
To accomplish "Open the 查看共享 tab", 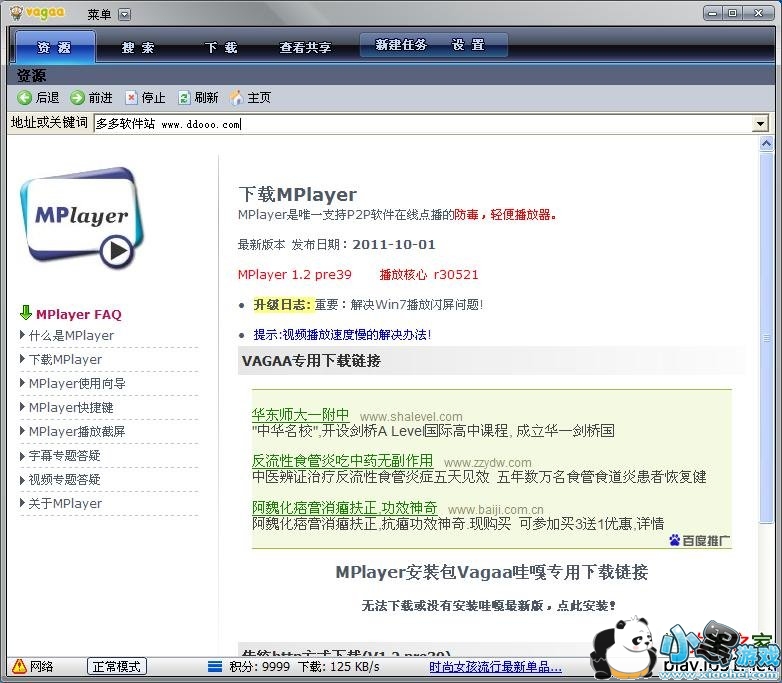I will (x=305, y=47).
